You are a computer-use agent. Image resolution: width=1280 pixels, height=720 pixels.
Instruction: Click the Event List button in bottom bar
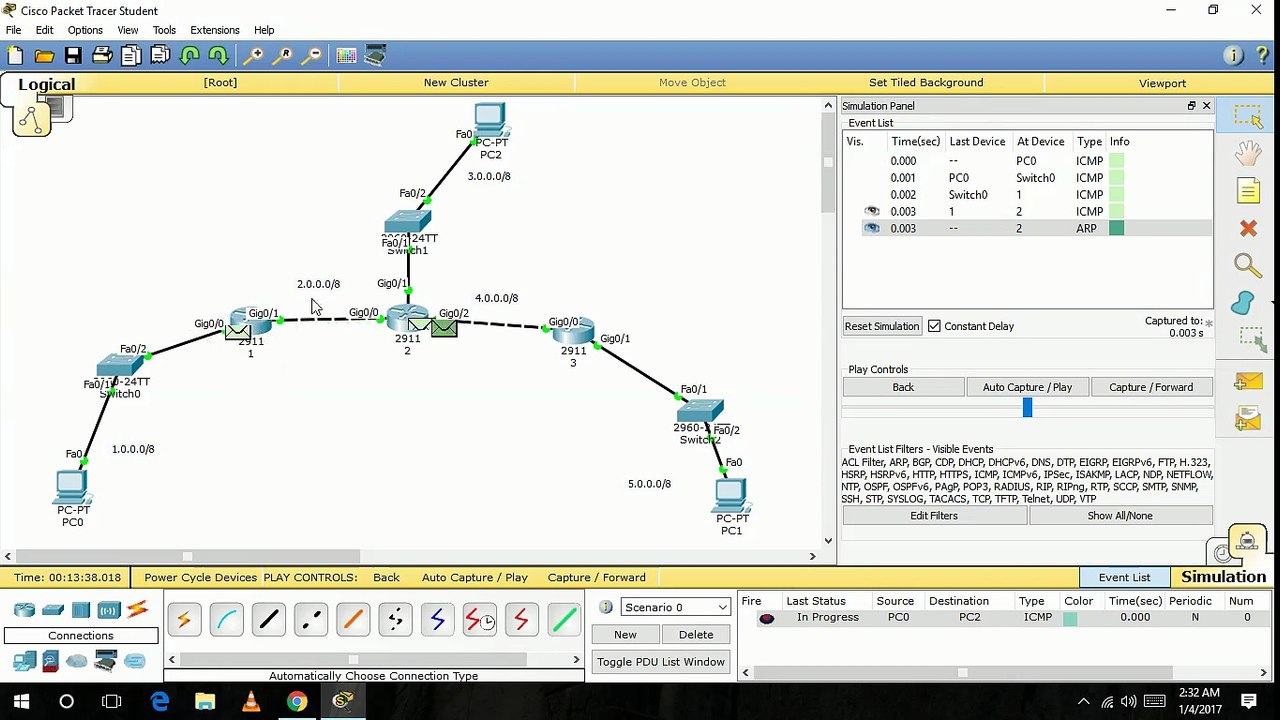1124,577
